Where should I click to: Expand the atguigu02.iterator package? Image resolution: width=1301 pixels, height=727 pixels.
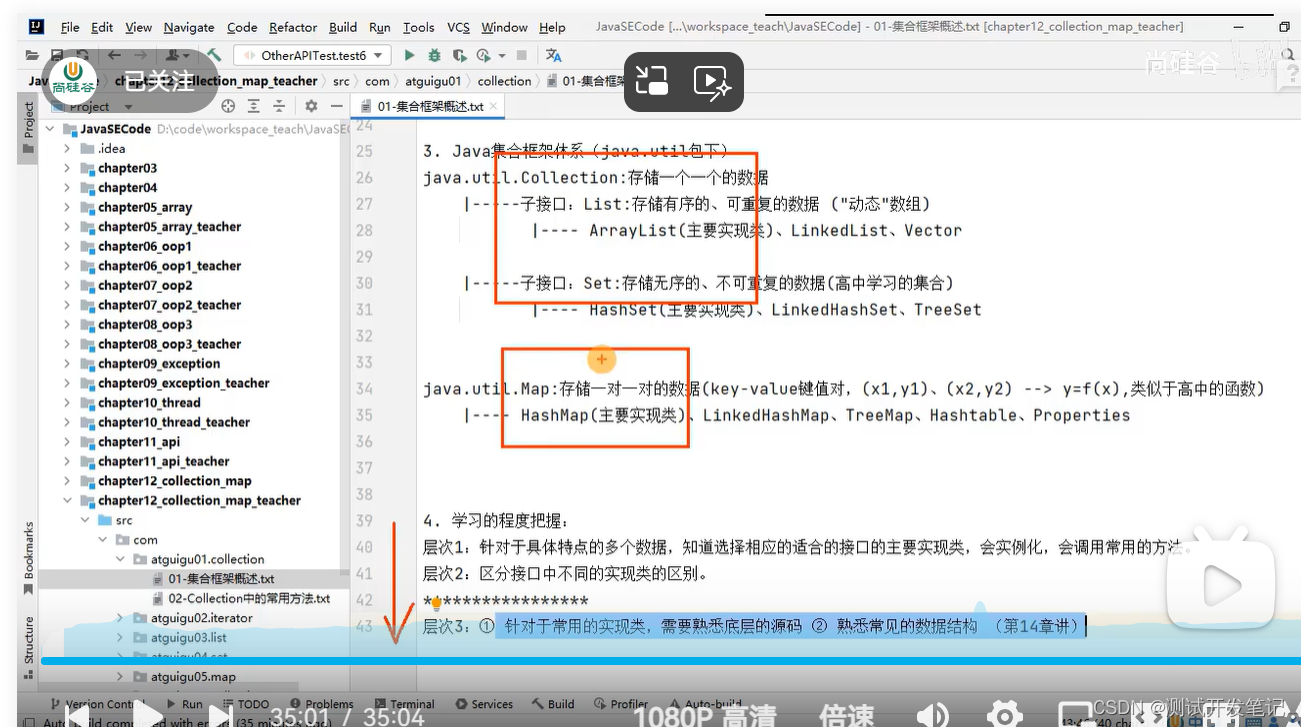tap(121, 618)
